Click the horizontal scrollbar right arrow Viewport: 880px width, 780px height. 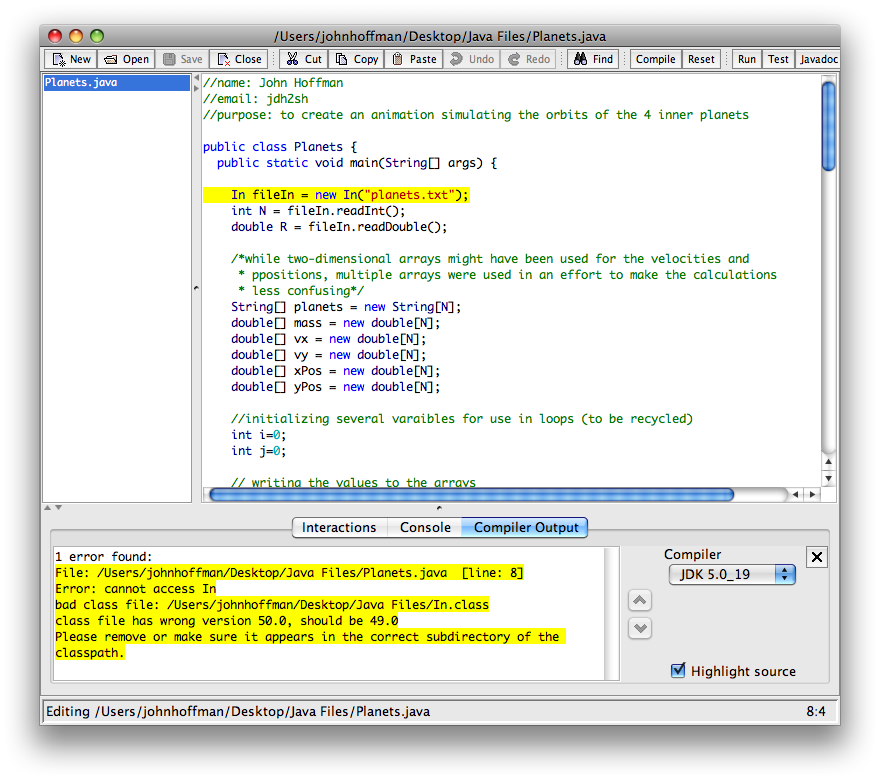tap(813, 494)
